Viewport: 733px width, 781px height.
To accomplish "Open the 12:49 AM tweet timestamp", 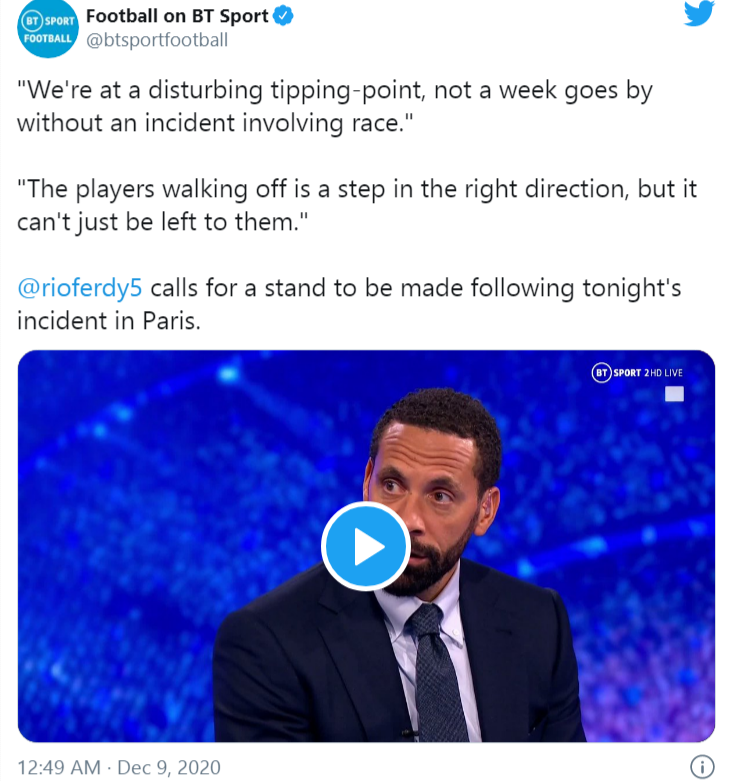I will pos(59,767).
